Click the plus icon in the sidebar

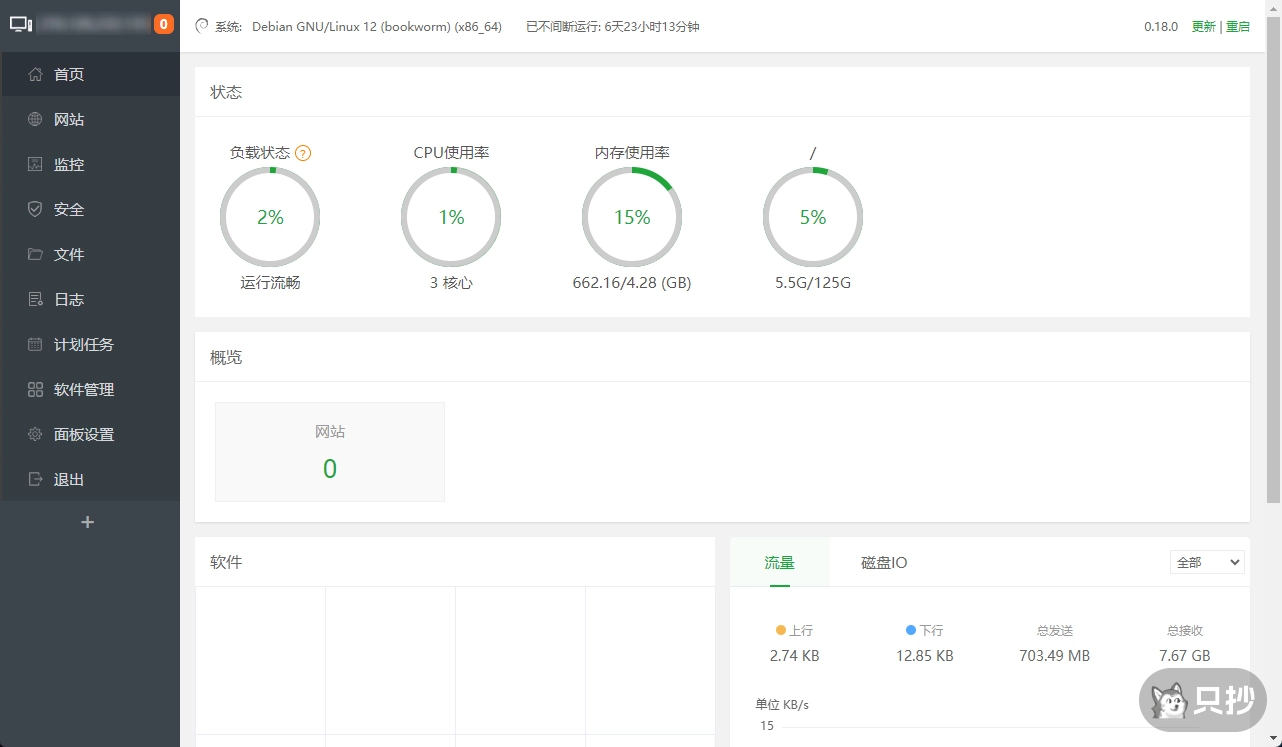pos(87,522)
